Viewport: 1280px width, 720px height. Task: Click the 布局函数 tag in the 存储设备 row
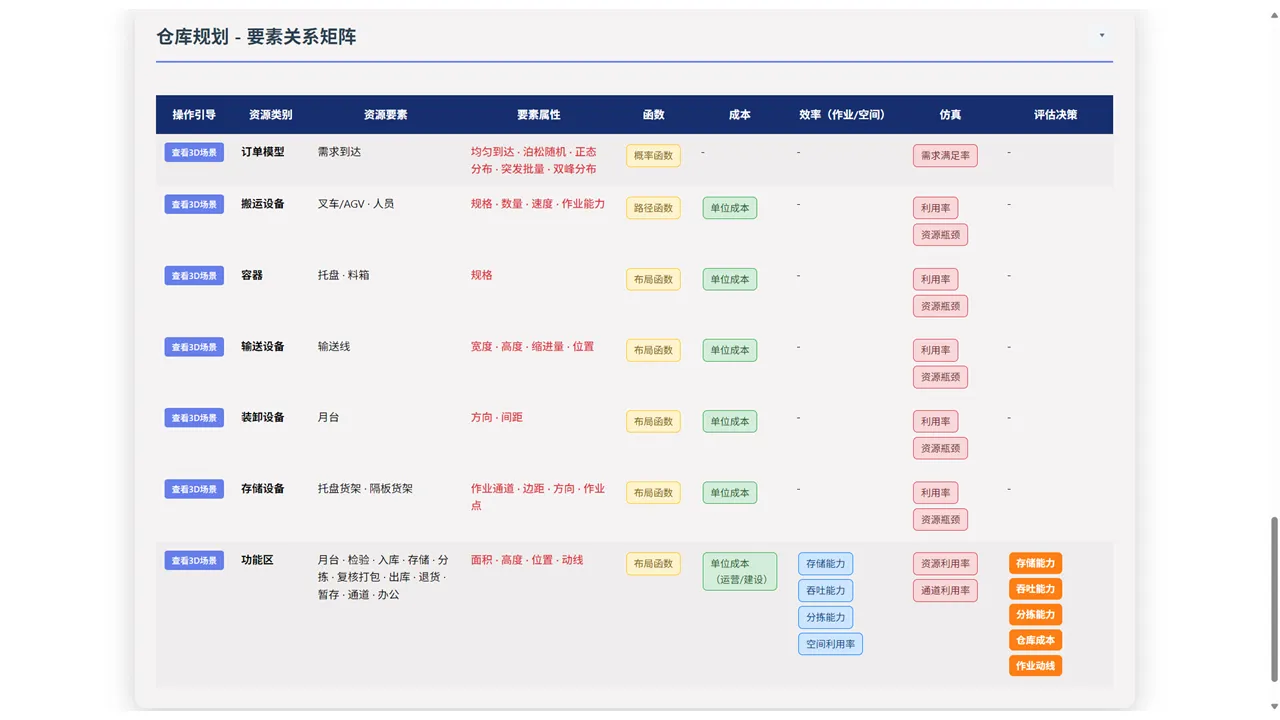point(653,492)
